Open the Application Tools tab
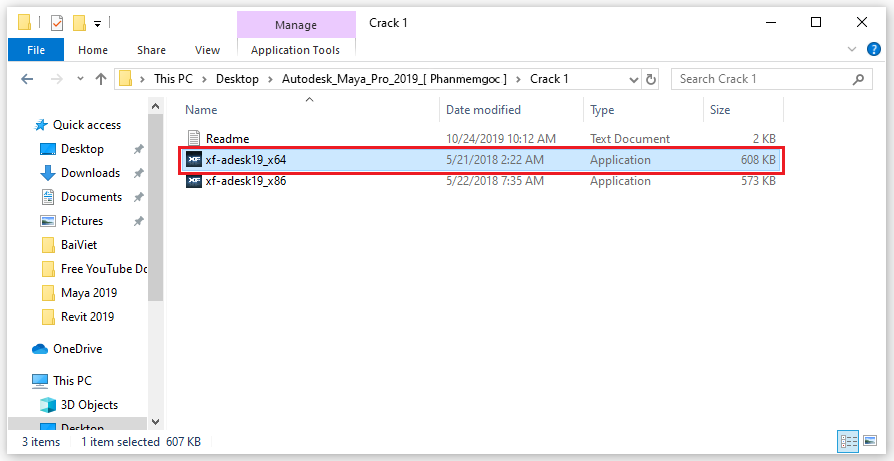The width and height of the screenshot is (894, 461). point(295,50)
